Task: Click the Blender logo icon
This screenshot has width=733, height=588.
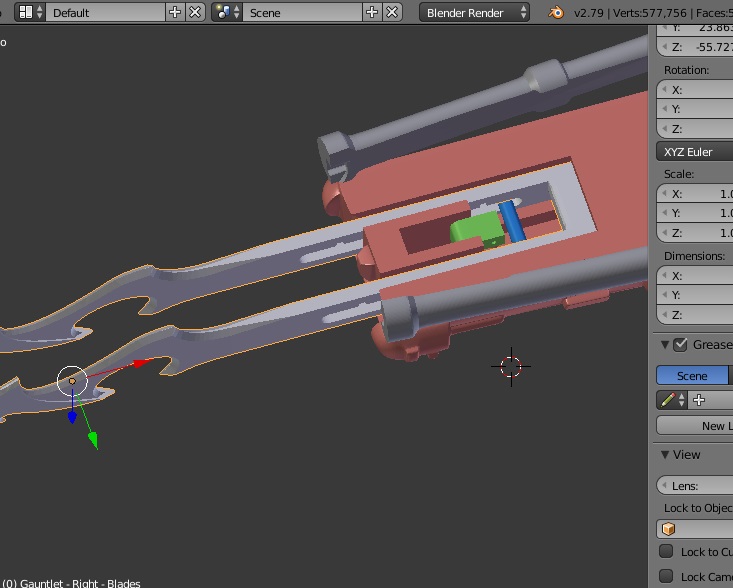Action: click(555, 12)
